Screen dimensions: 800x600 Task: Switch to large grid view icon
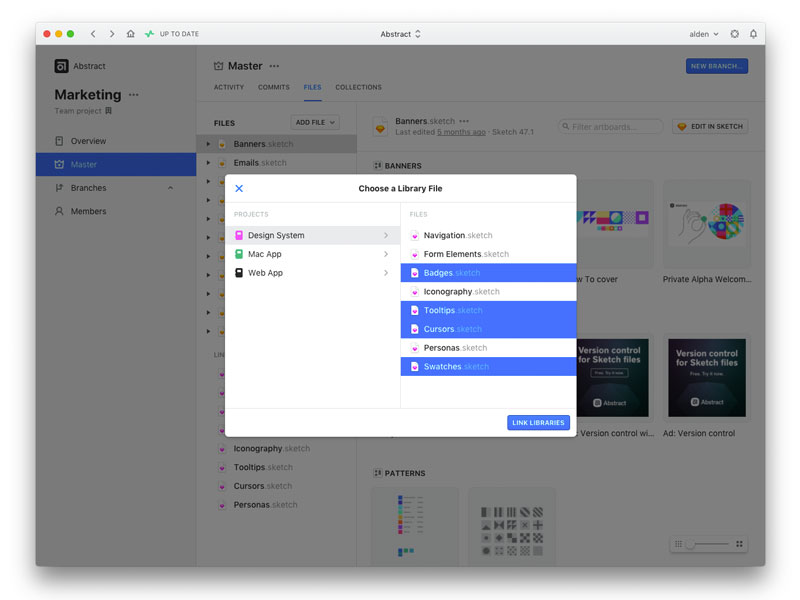coord(739,544)
